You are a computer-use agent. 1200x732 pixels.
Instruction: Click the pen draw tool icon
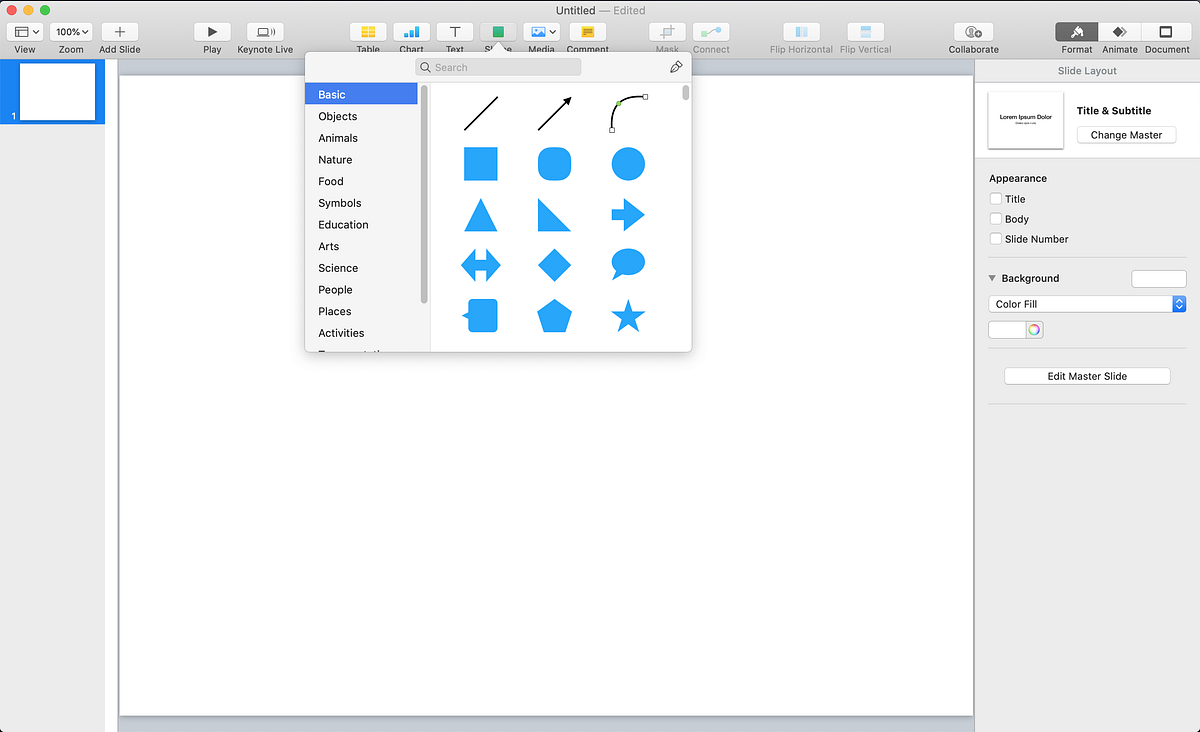point(676,67)
